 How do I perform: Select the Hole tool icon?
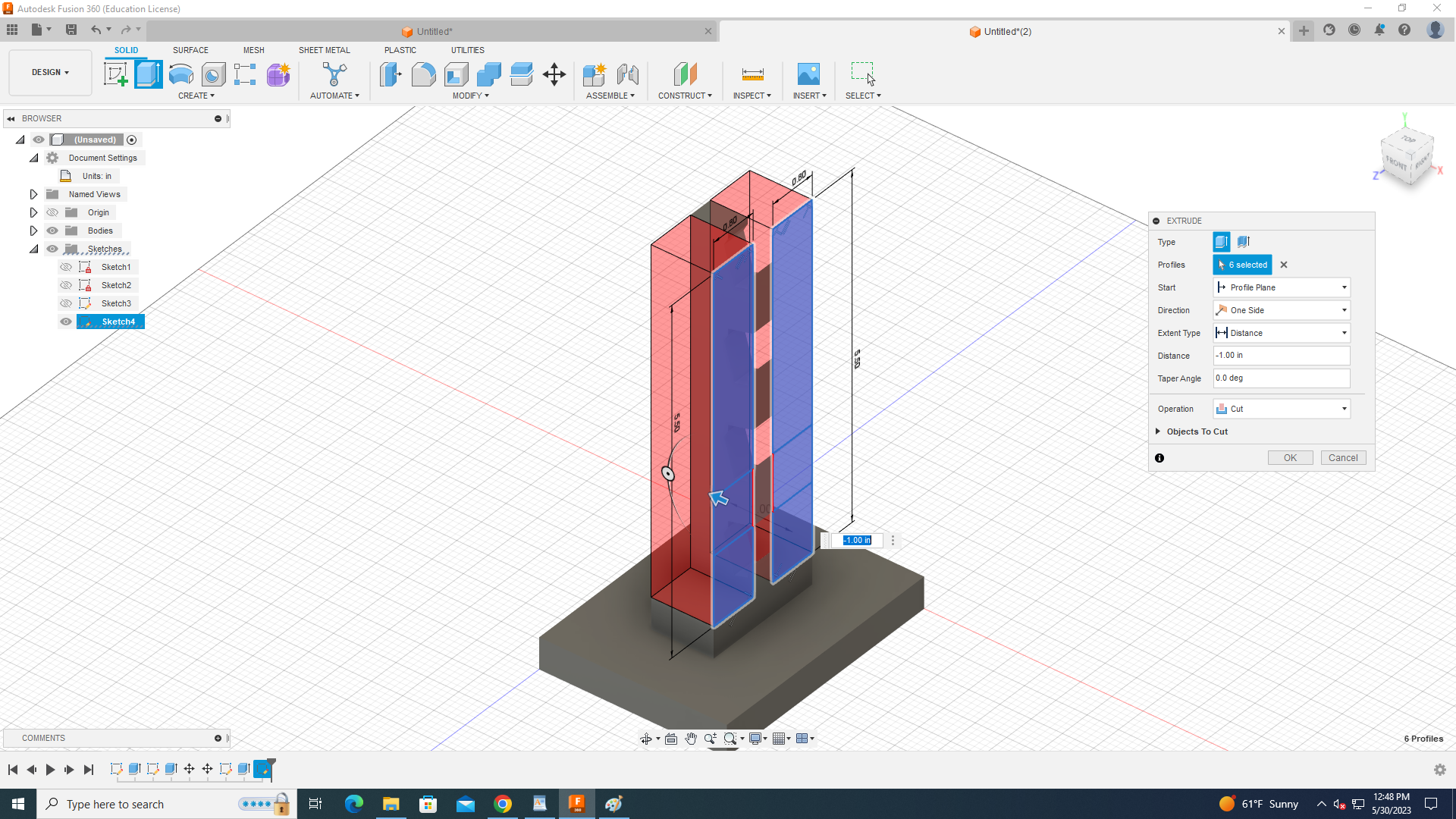pos(213,74)
